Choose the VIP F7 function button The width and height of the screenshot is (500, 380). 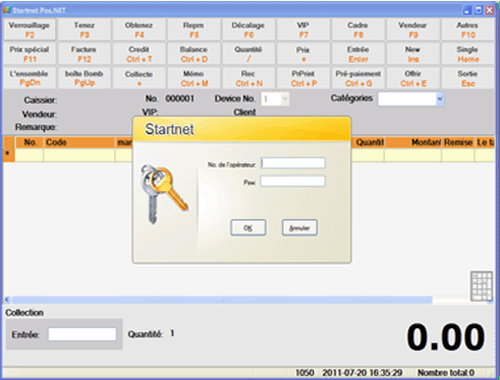pos(303,30)
